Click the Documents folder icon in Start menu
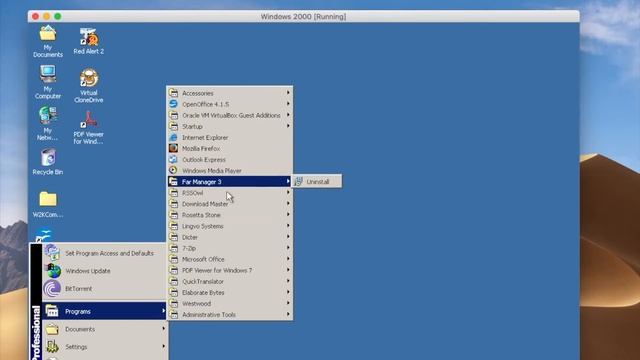The width and height of the screenshot is (640, 360). (x=52, y=329)
